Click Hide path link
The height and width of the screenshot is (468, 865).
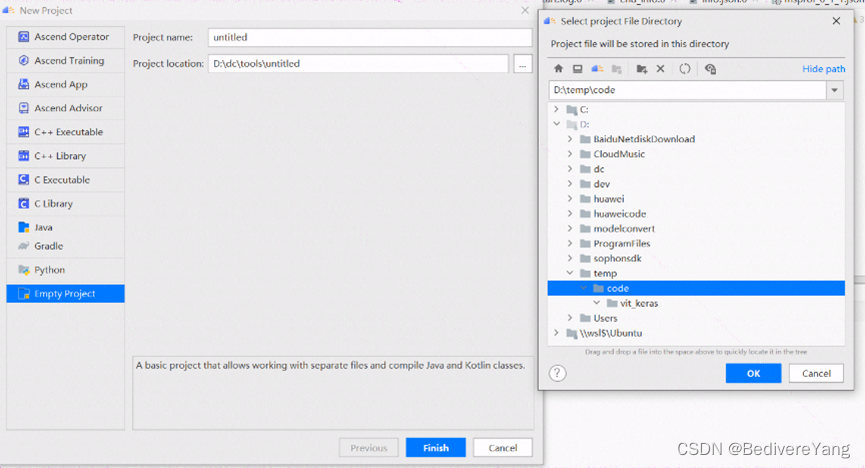click(823, 69)
